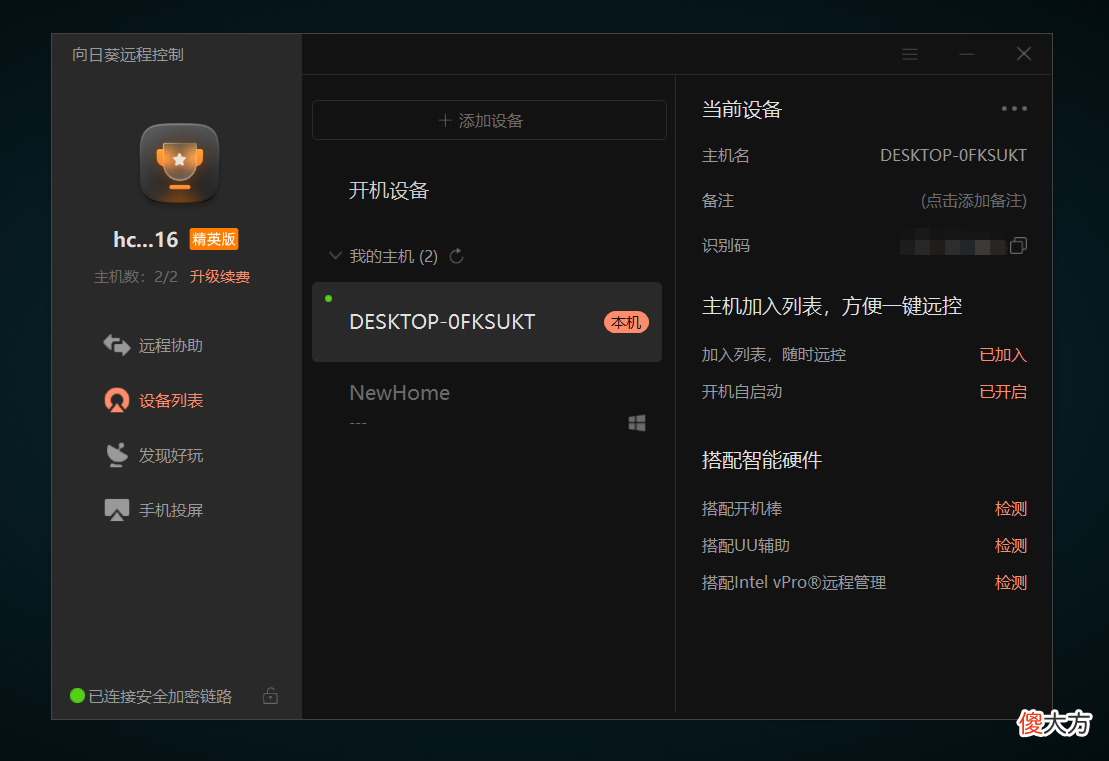The height and width of the screenshot is (761, 1109).
Task: Click the hostname value DESKTOP-0FKSUKT in 当前设备
Action: click(953, 156)
